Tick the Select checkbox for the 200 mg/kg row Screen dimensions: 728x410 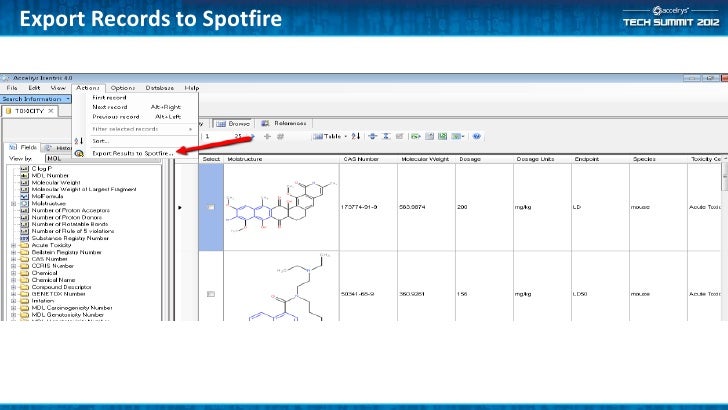point(211,207)
